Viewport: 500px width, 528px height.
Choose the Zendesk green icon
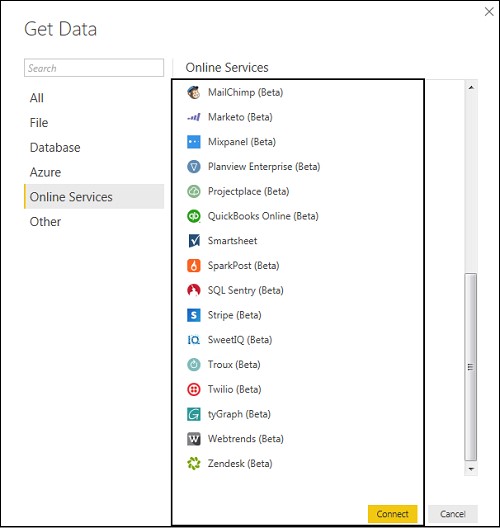click(x=194, y=464)
